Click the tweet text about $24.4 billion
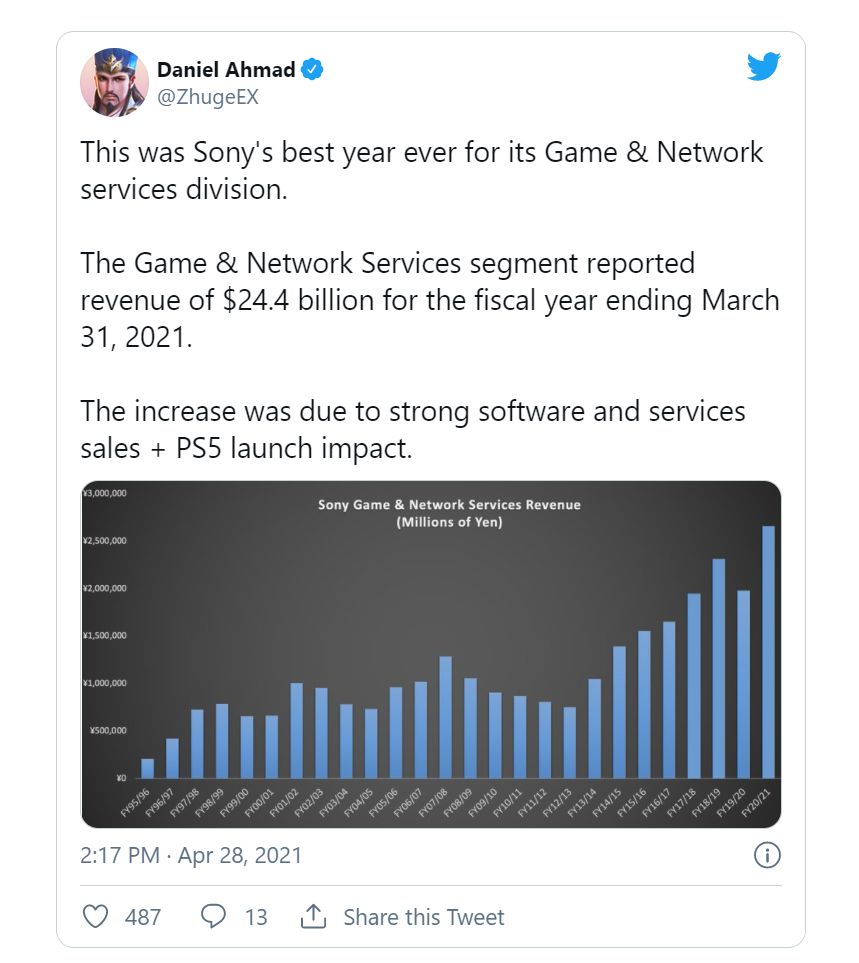 (430, 300)
